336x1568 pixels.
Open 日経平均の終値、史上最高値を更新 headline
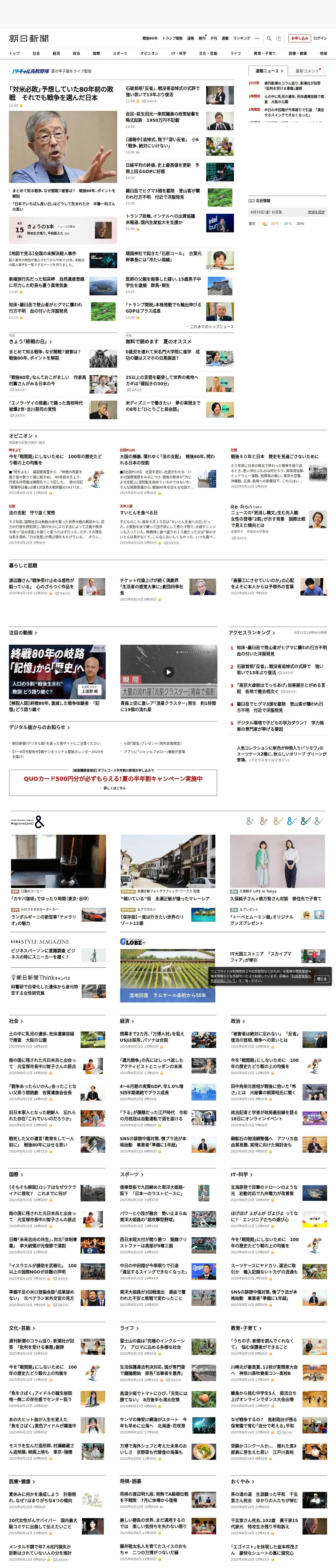click(162, 169)
